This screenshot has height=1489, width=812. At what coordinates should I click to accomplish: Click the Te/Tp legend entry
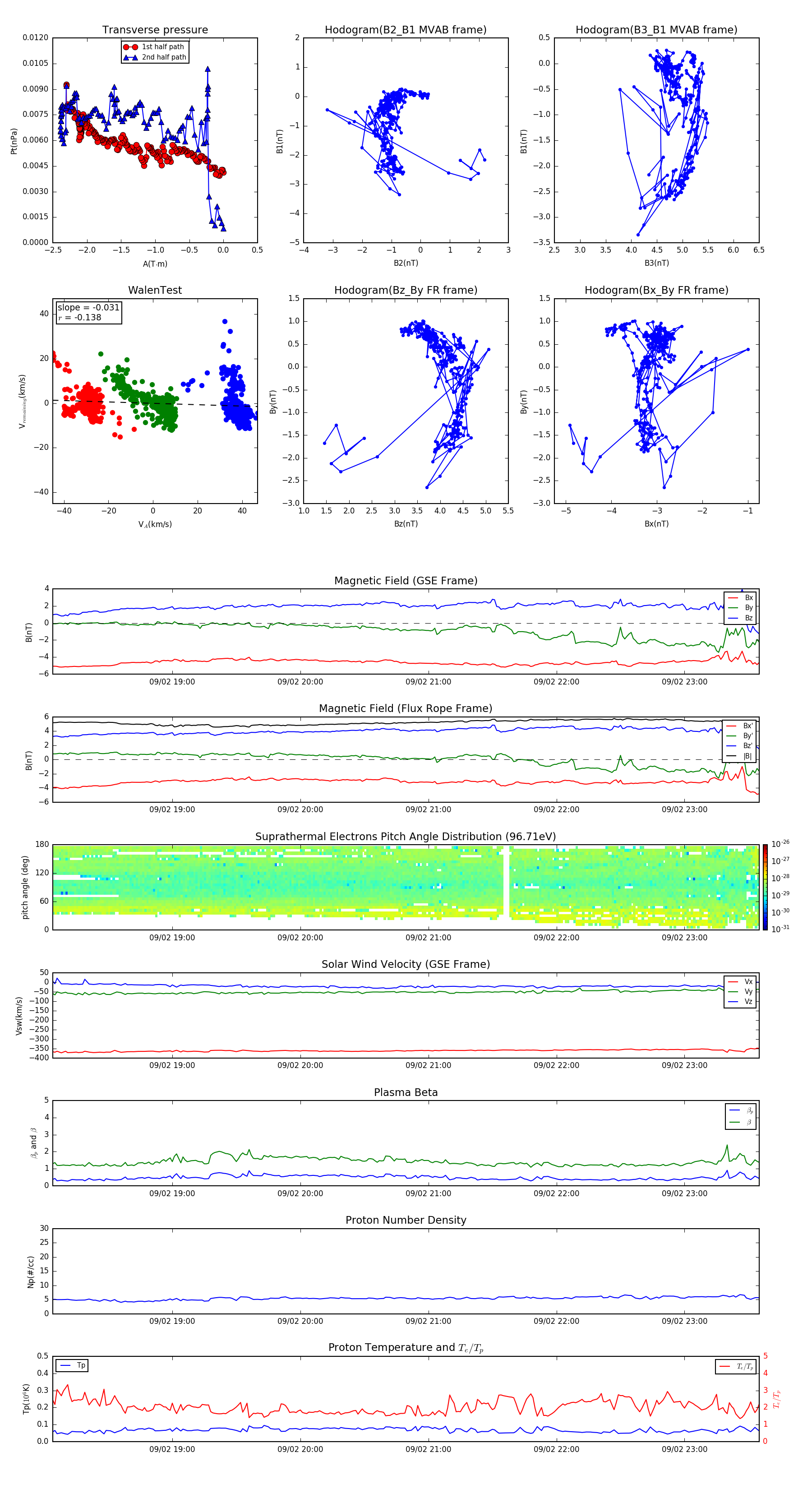(x=736, y=1367)
